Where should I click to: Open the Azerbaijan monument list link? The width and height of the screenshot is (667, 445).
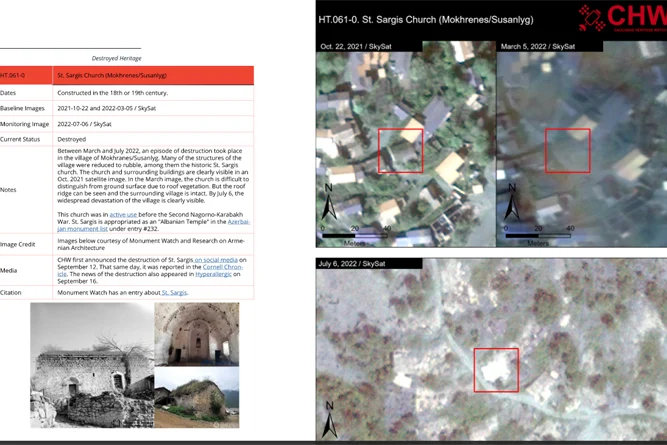(154, 225)
